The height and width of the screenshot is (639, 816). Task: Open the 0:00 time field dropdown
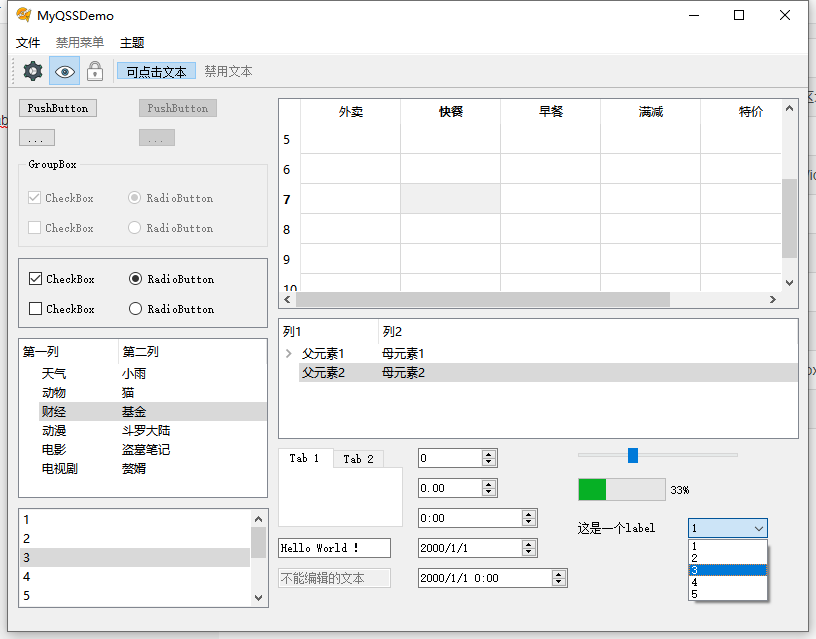click(x=530, y=518)
